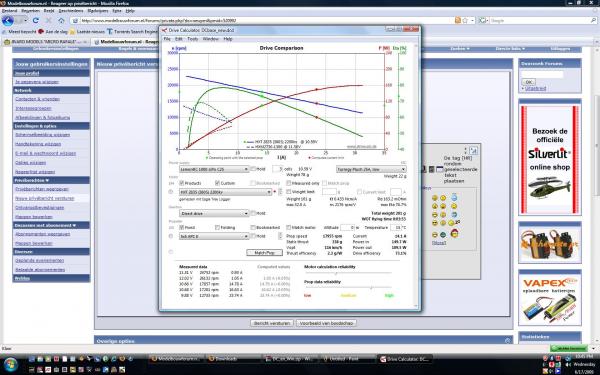Click the Windows Start orb
This screenshot has height=375, width=600.
[10, 363]
